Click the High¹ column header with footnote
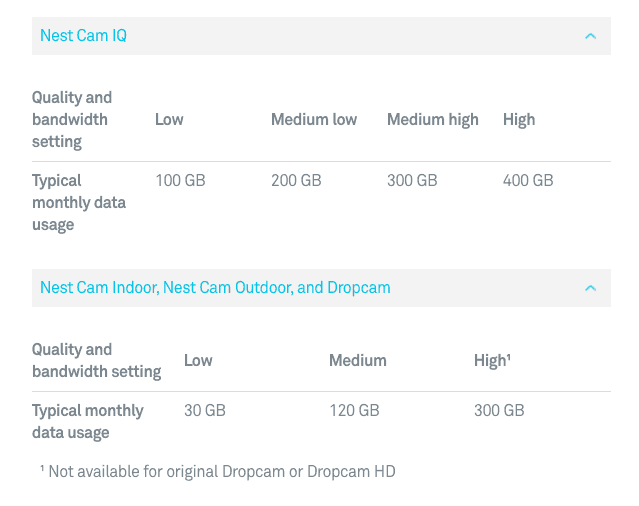 tap(492, 361)
